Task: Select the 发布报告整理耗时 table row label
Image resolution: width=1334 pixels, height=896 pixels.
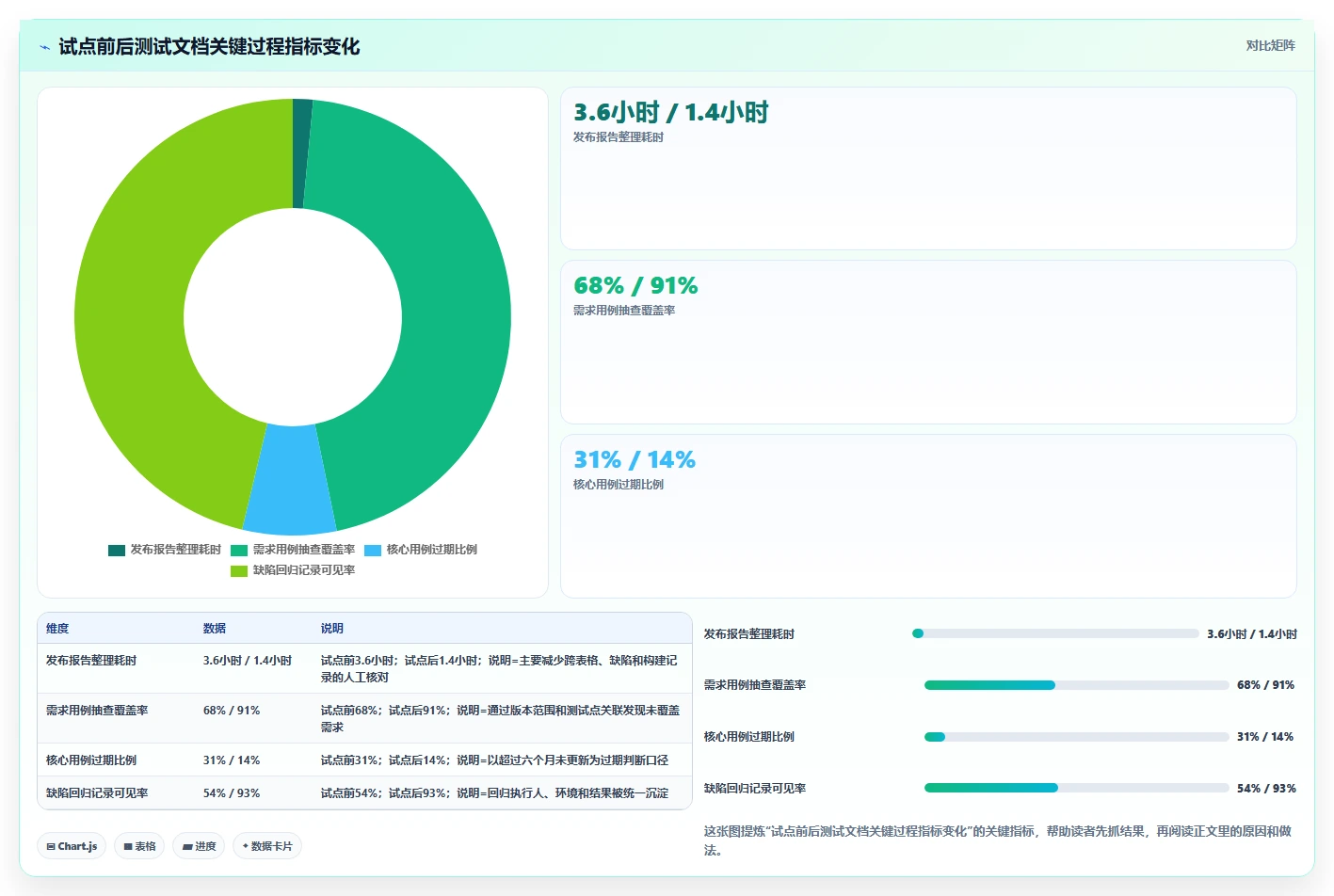Action: click(91, 661)
